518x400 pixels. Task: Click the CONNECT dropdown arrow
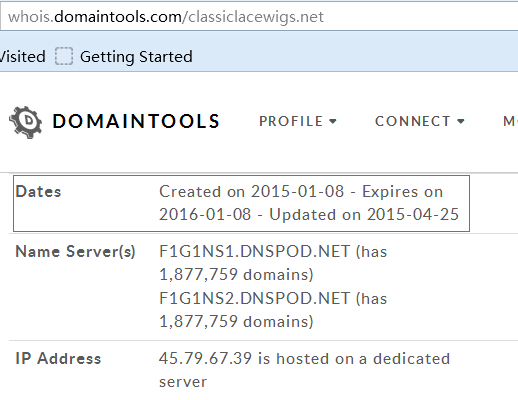click(x=461, y=121)
